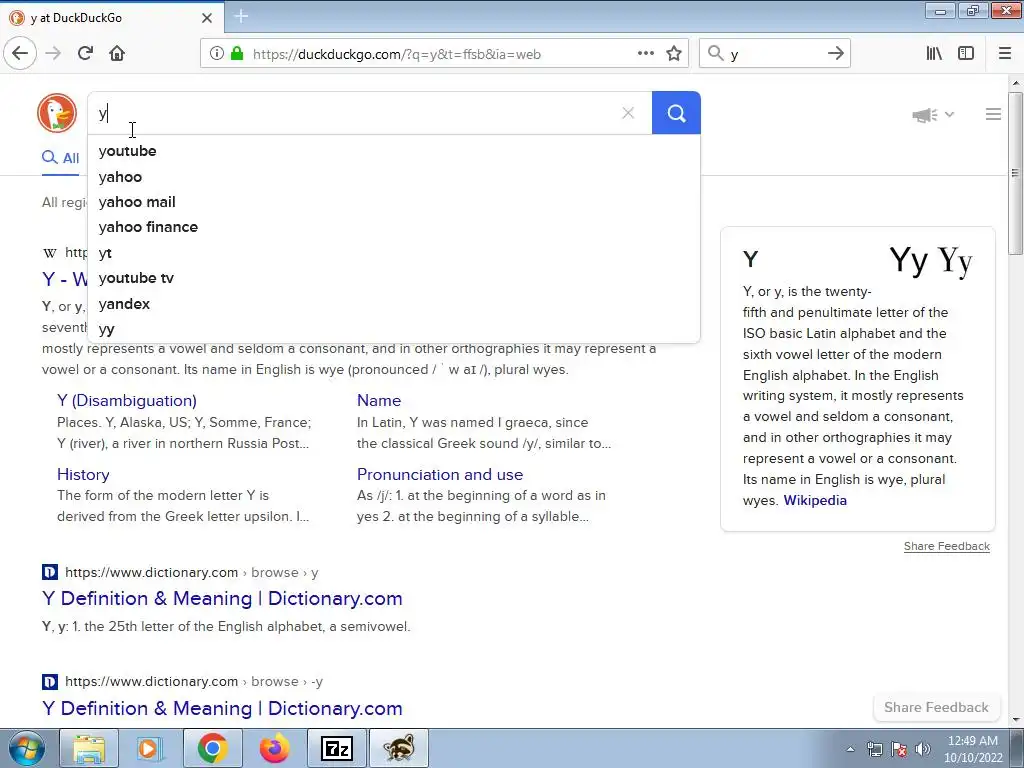The height and width of the screenshot is (768, 1024).
Task: Click the floating Share Feedback button
Action: 936,707
